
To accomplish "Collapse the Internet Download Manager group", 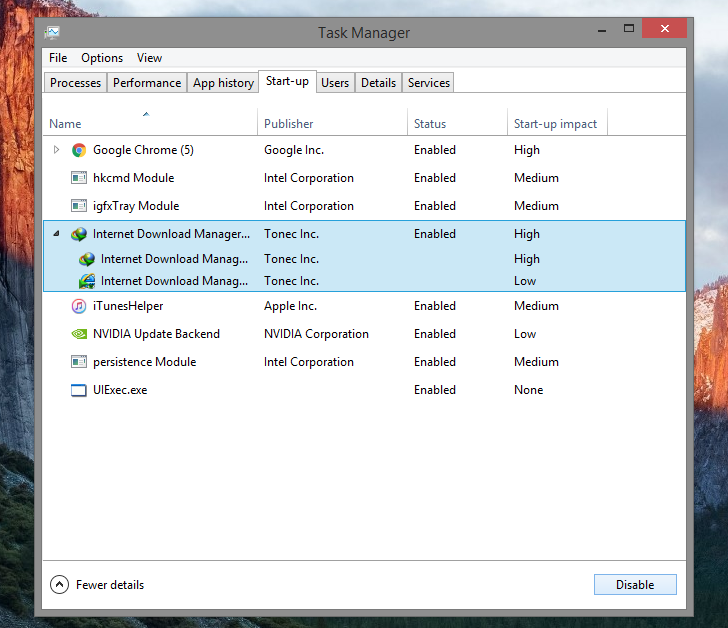I will pyautogui.click(x=57, y=233).
